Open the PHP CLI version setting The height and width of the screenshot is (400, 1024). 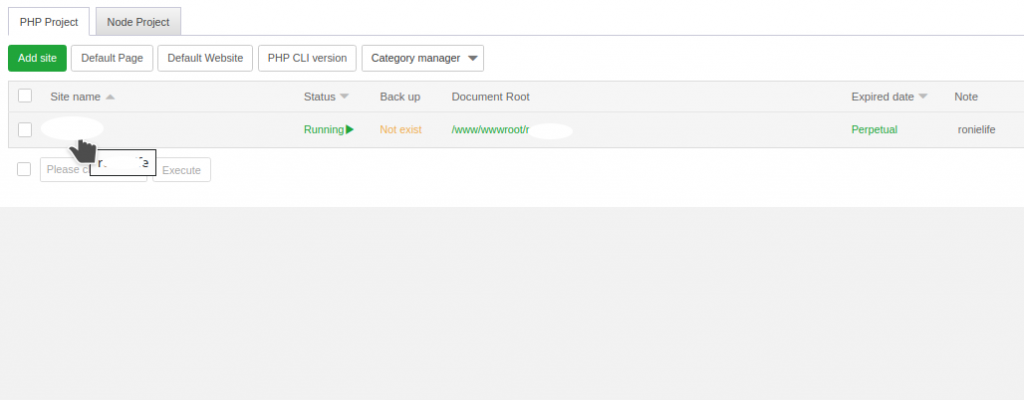(x=307, y=58)
